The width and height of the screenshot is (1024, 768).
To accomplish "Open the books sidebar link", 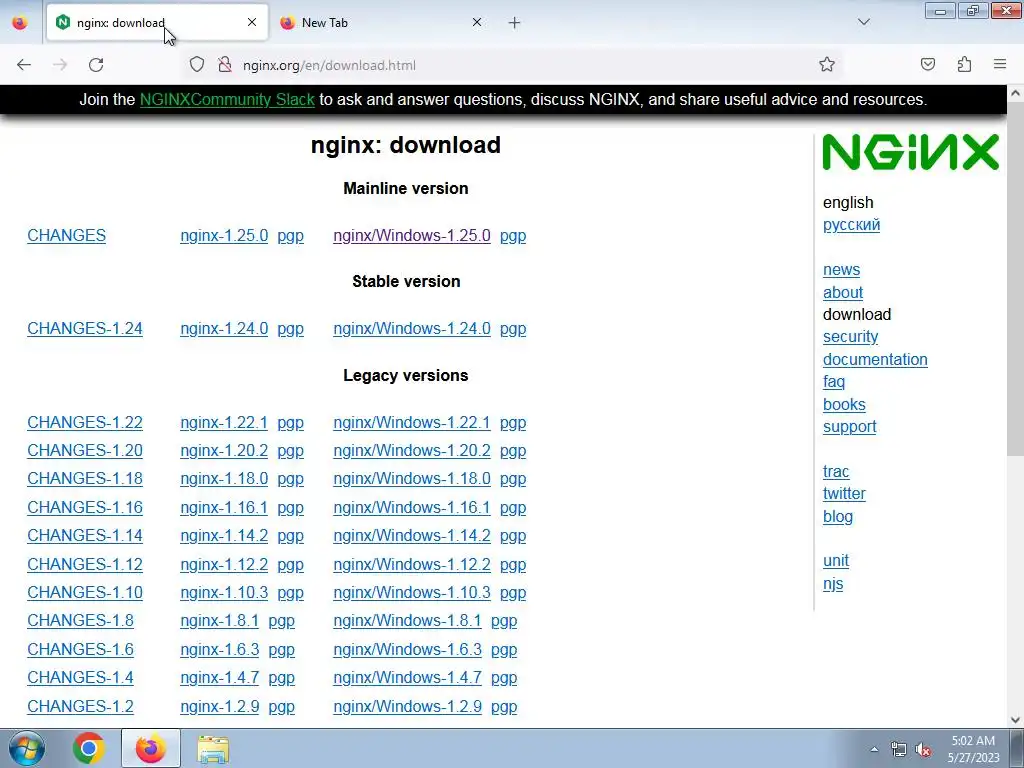I will (844, 404).
